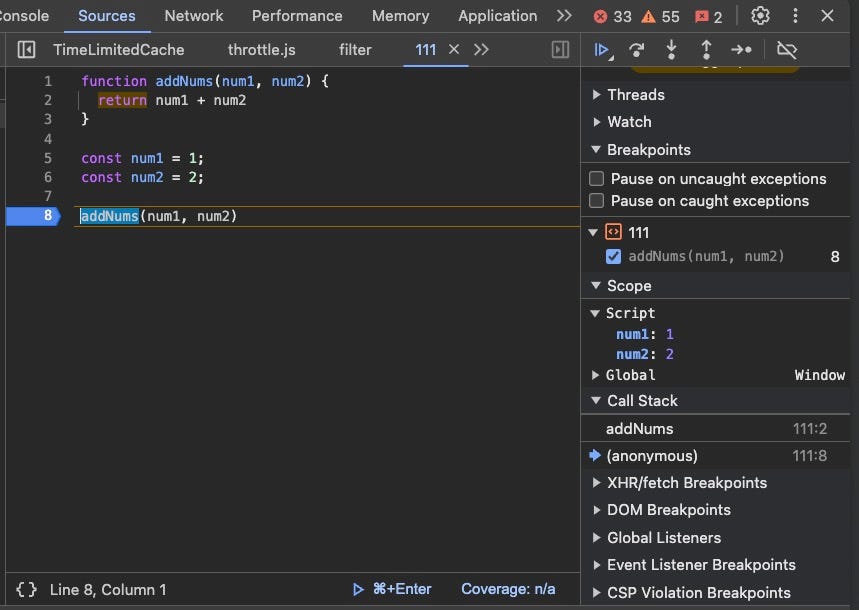Viewport: 859px width, 610px height.
Task: Open the customize DevTools three-dot menu
Action: [x=795, y=16]
